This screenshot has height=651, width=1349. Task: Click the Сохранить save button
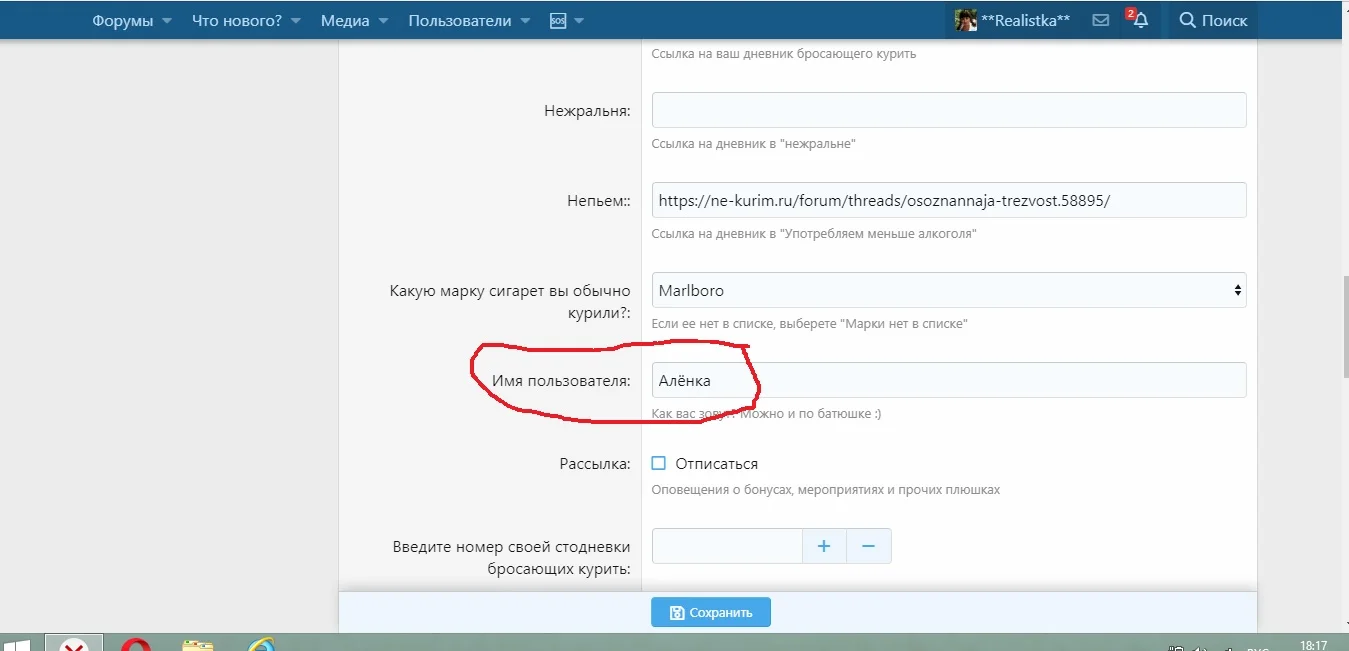click(x=710, y=611)
